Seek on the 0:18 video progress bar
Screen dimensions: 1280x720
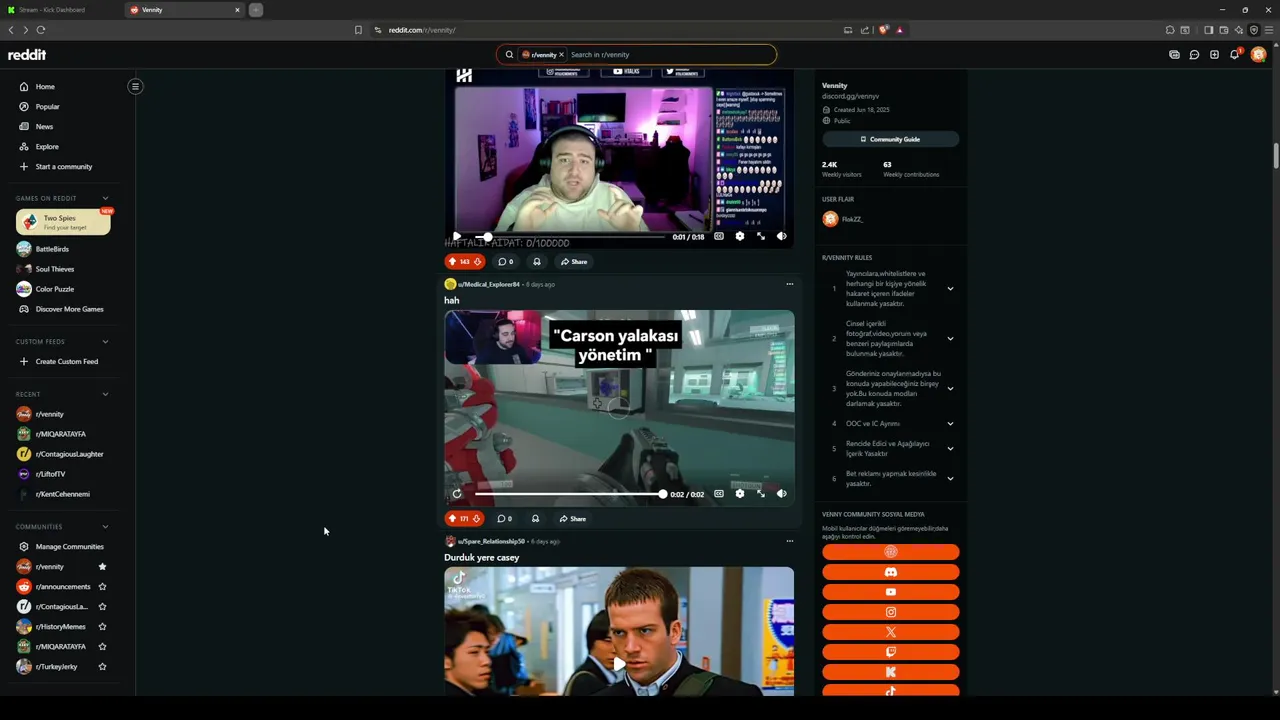click(570, 237)
